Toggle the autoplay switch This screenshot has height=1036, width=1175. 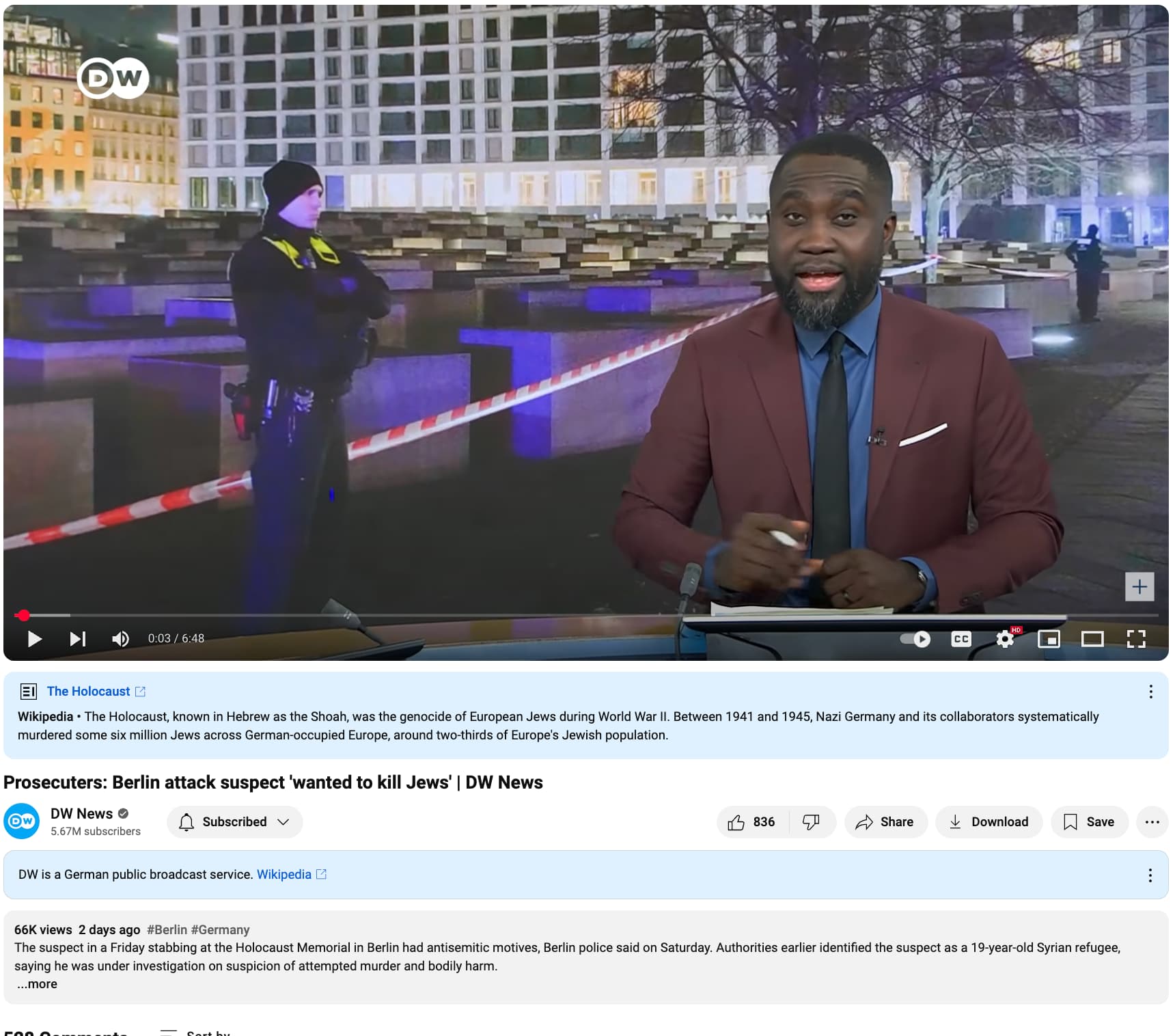[x=915, y=639]
